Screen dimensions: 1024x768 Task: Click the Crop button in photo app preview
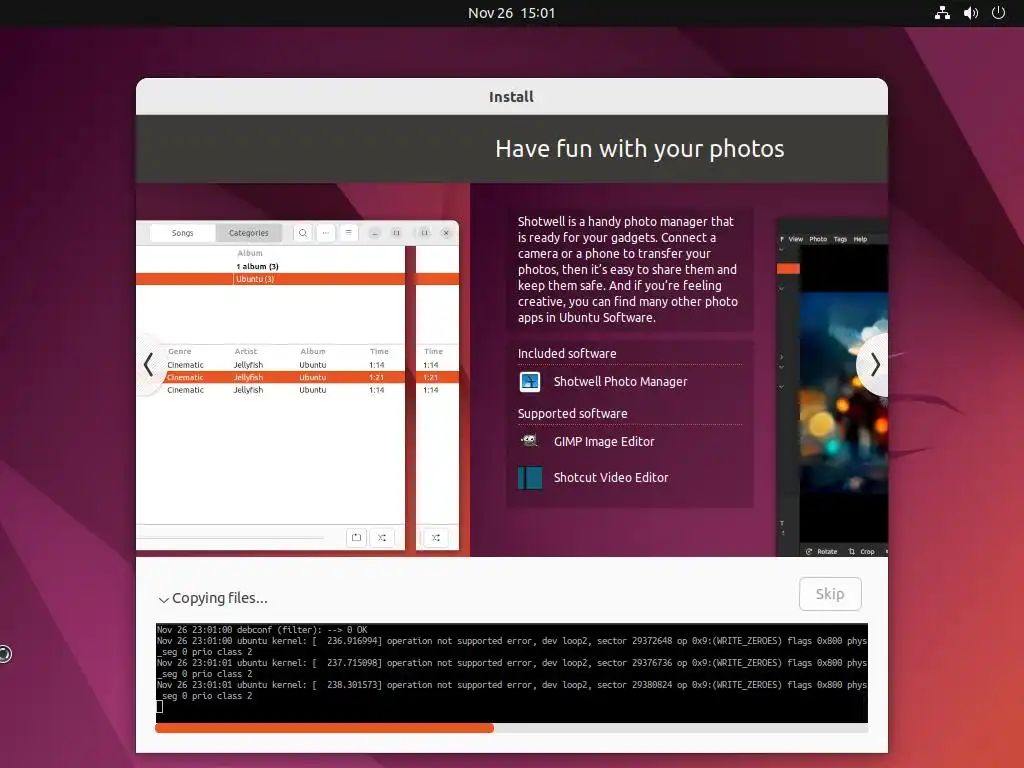(861, 551)
